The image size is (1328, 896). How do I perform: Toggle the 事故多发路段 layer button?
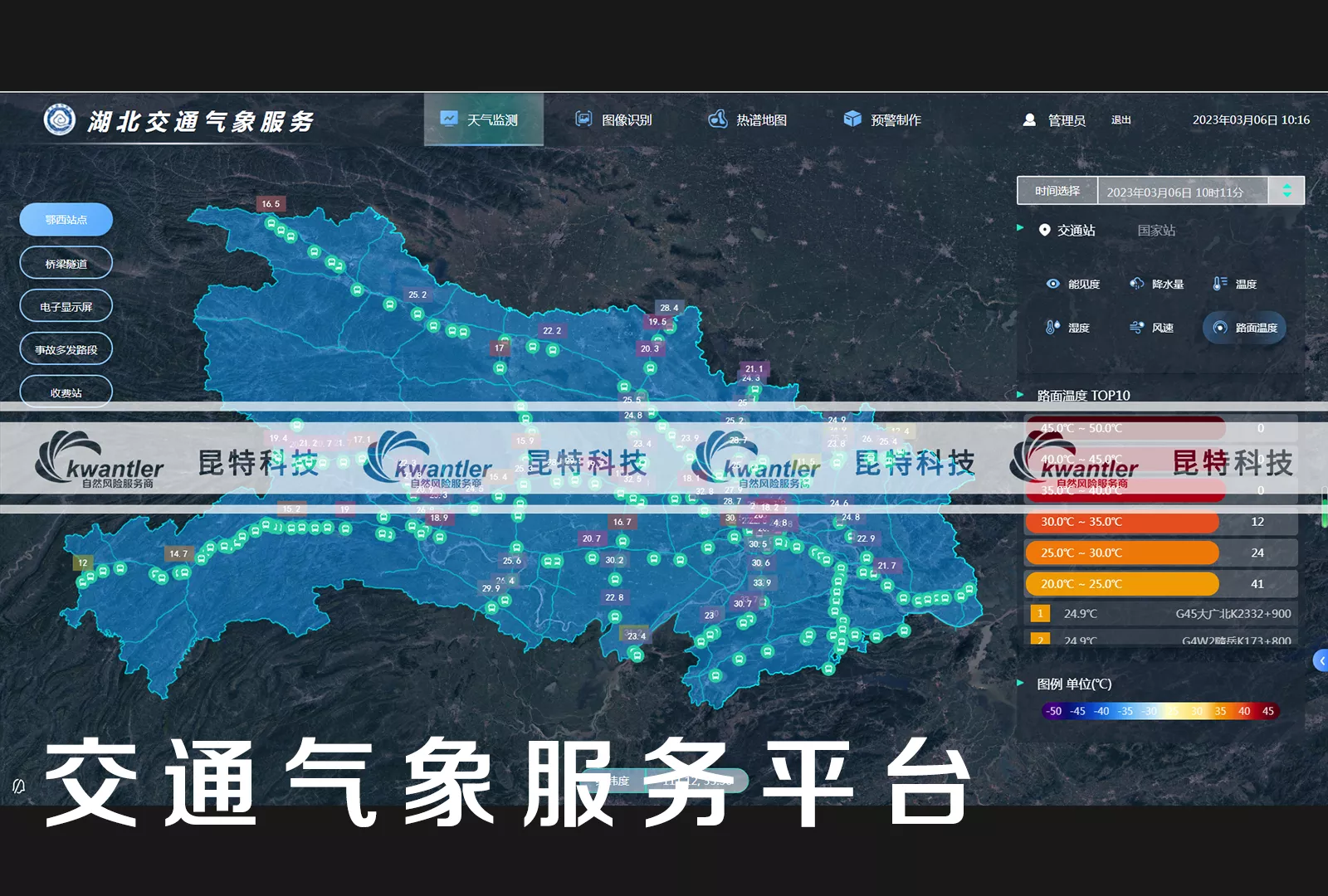[66, 349]
